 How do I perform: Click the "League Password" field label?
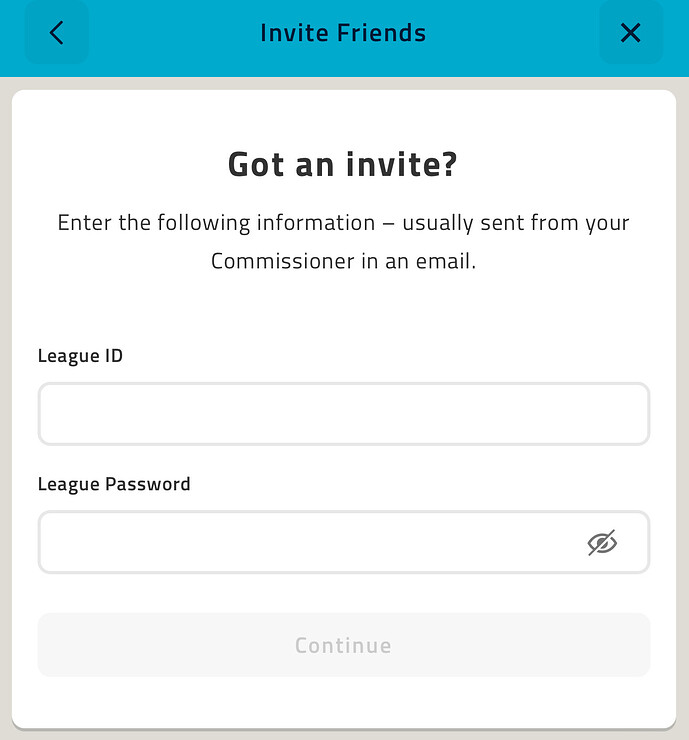(114, 485)
